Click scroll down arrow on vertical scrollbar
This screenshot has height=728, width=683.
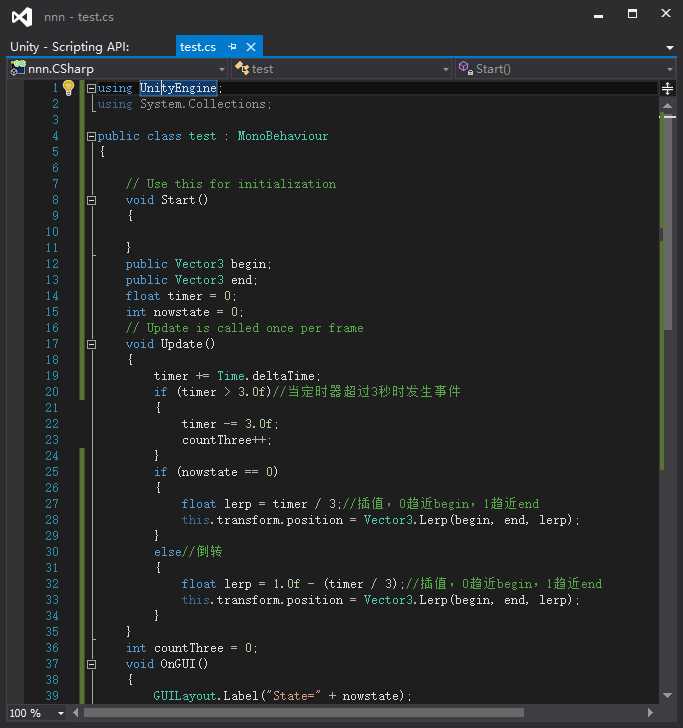coord(668,695)
